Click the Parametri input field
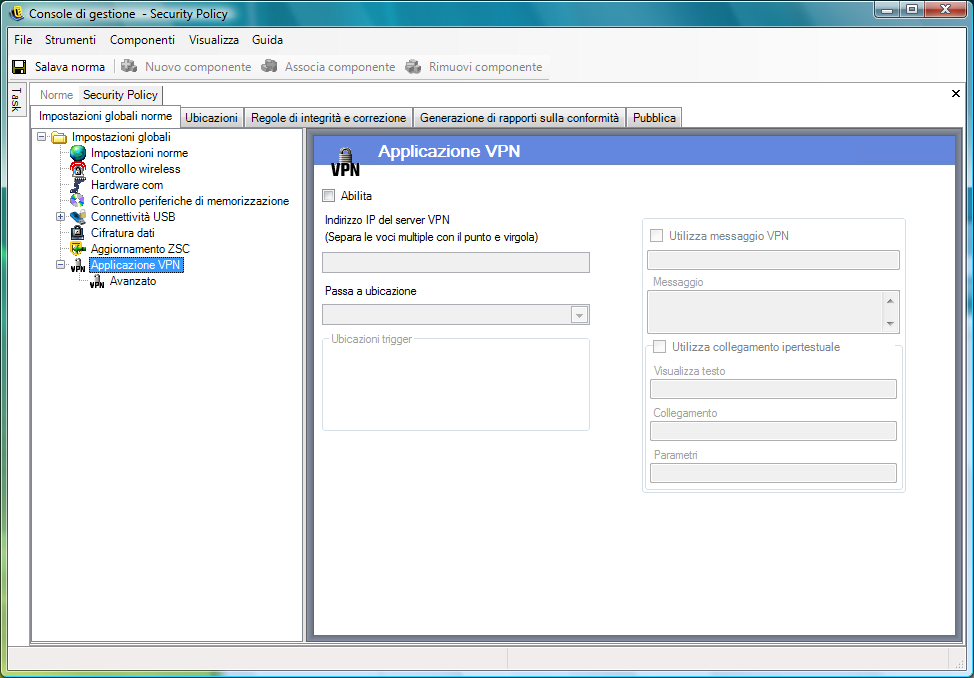This screenshot has height=678, width=974. [x=773, y=473]
